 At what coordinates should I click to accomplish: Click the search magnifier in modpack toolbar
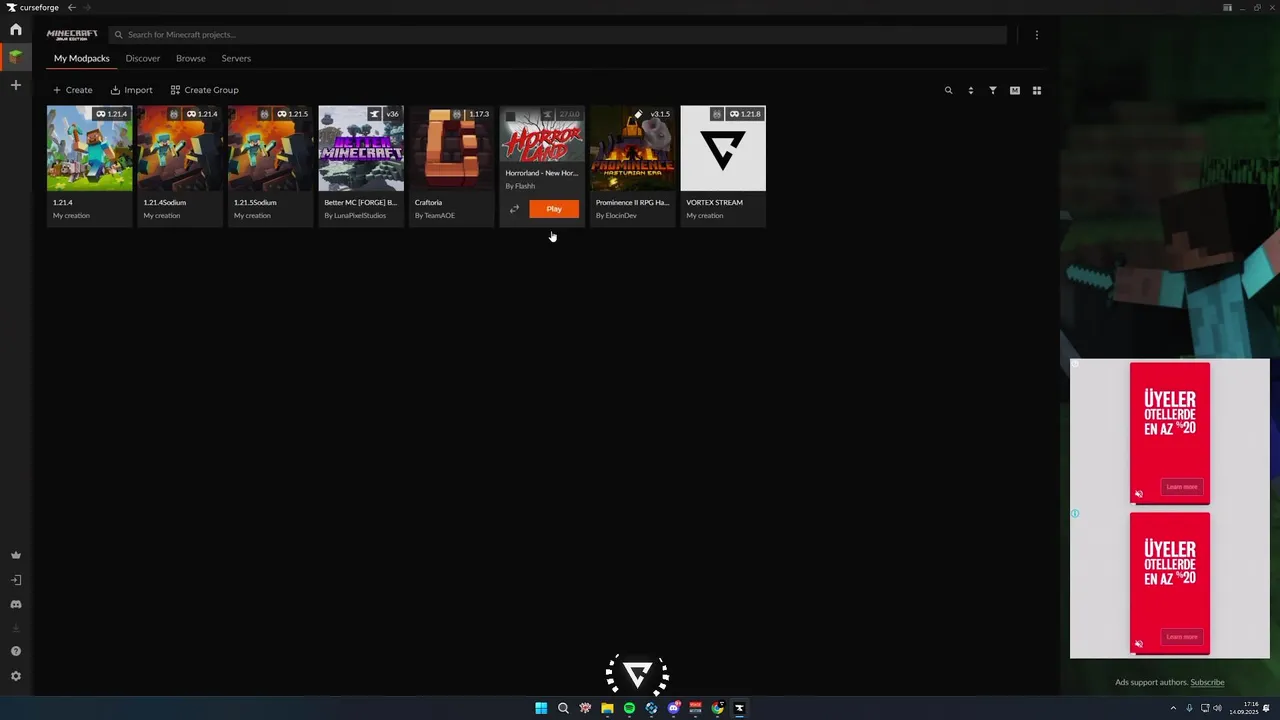click(948, 90)
